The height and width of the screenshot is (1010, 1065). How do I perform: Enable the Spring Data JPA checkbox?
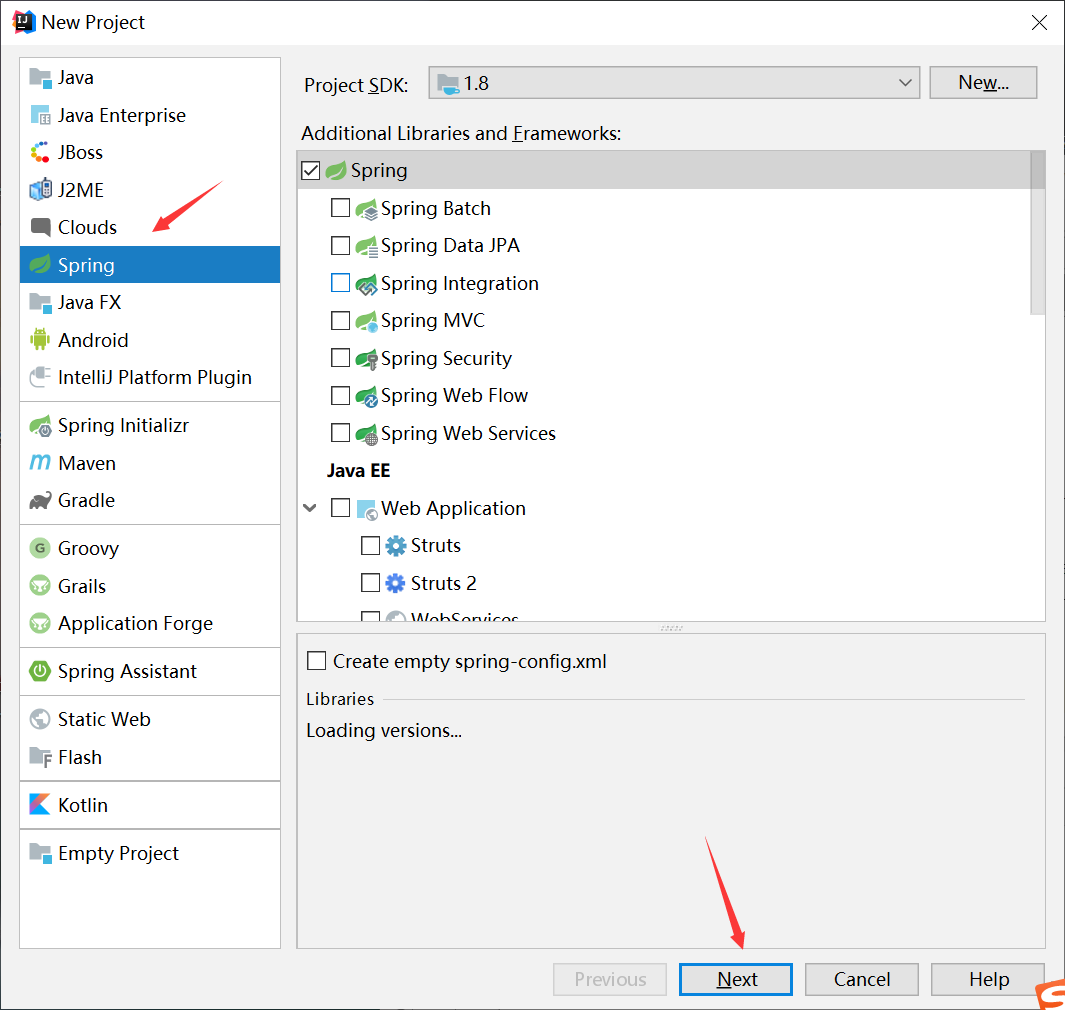pyautogui.click(x=340, y=245)
